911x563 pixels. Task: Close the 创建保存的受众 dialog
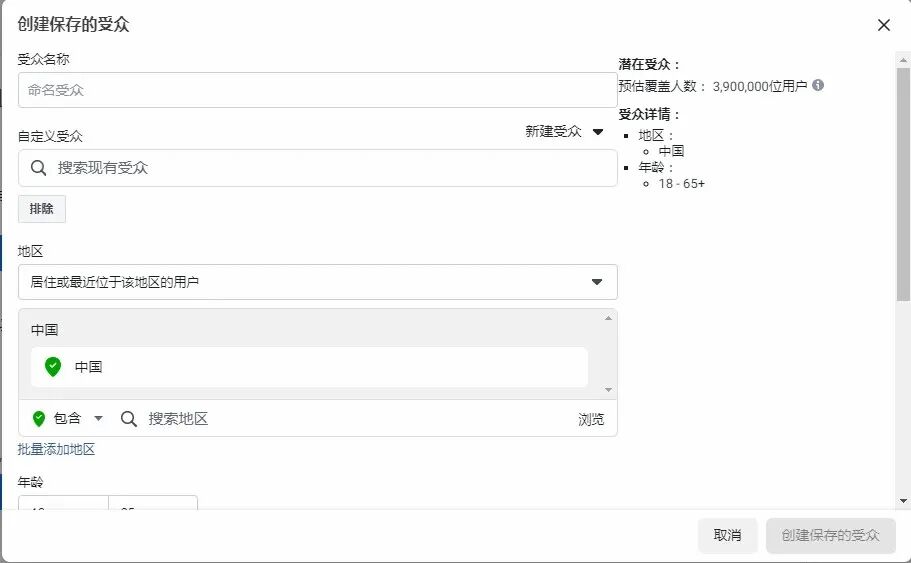tap(884, 25)
